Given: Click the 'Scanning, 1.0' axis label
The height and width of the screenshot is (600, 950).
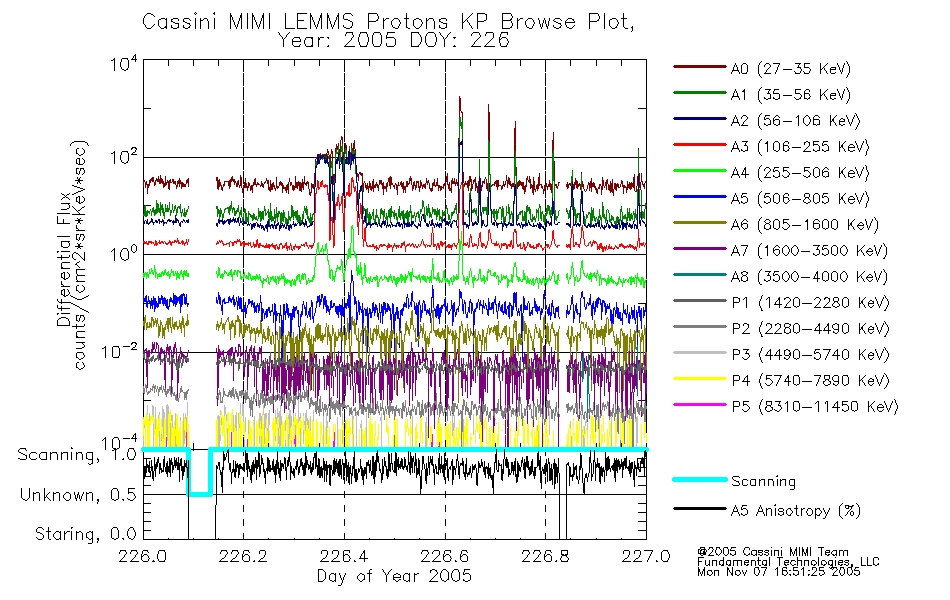Looking at the screenshot, I should 77,455.
